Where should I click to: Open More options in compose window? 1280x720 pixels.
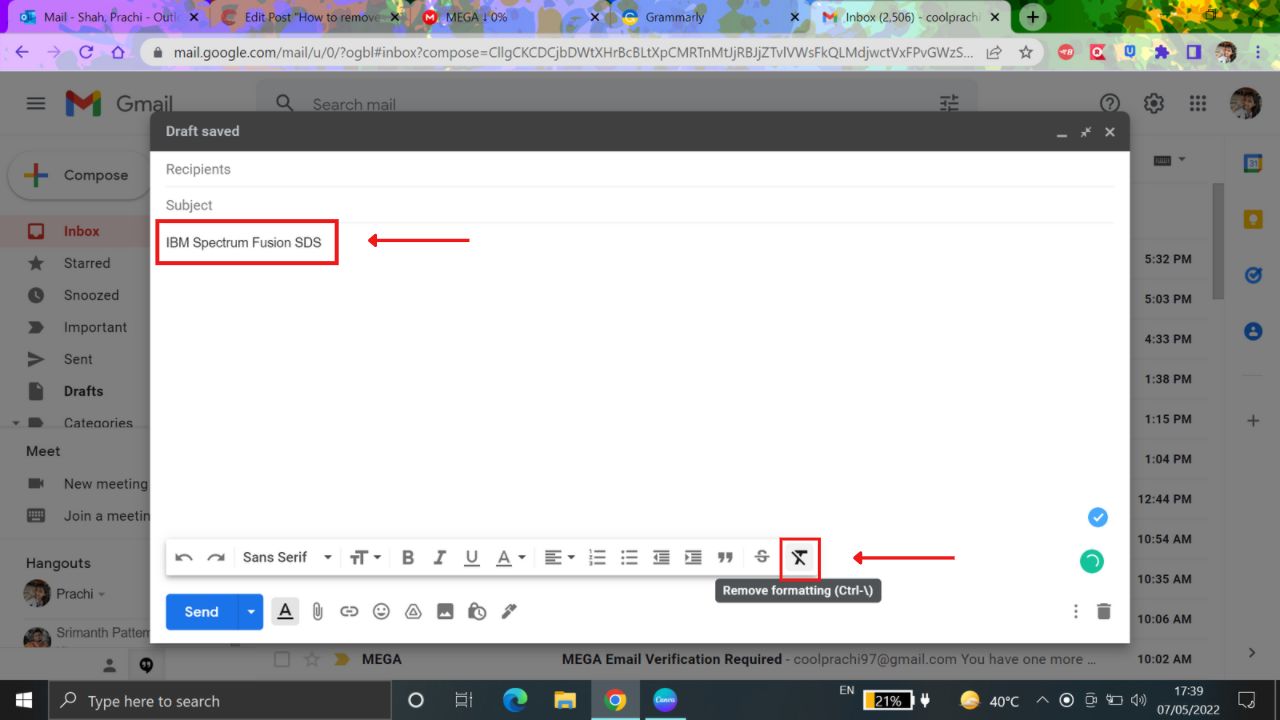tap(1076, 611)
